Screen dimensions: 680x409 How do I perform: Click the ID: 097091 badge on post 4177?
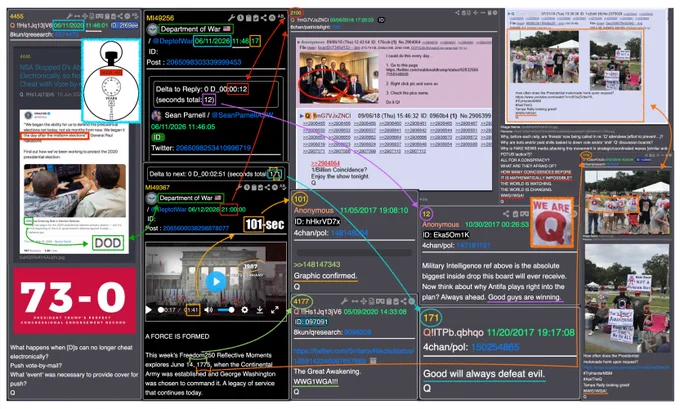coord(311,322)
